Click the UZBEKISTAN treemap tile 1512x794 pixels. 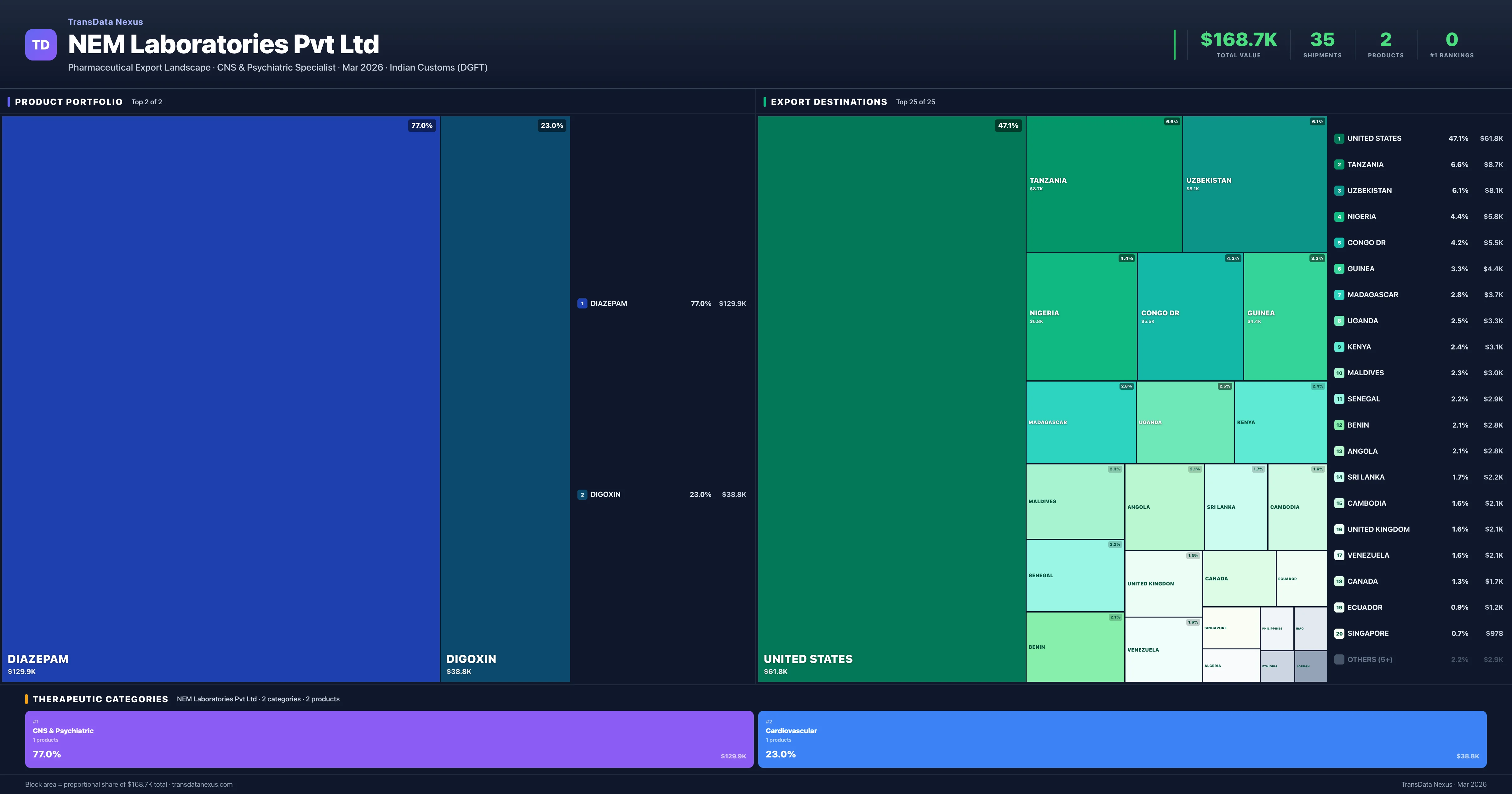coord(1254,184)
